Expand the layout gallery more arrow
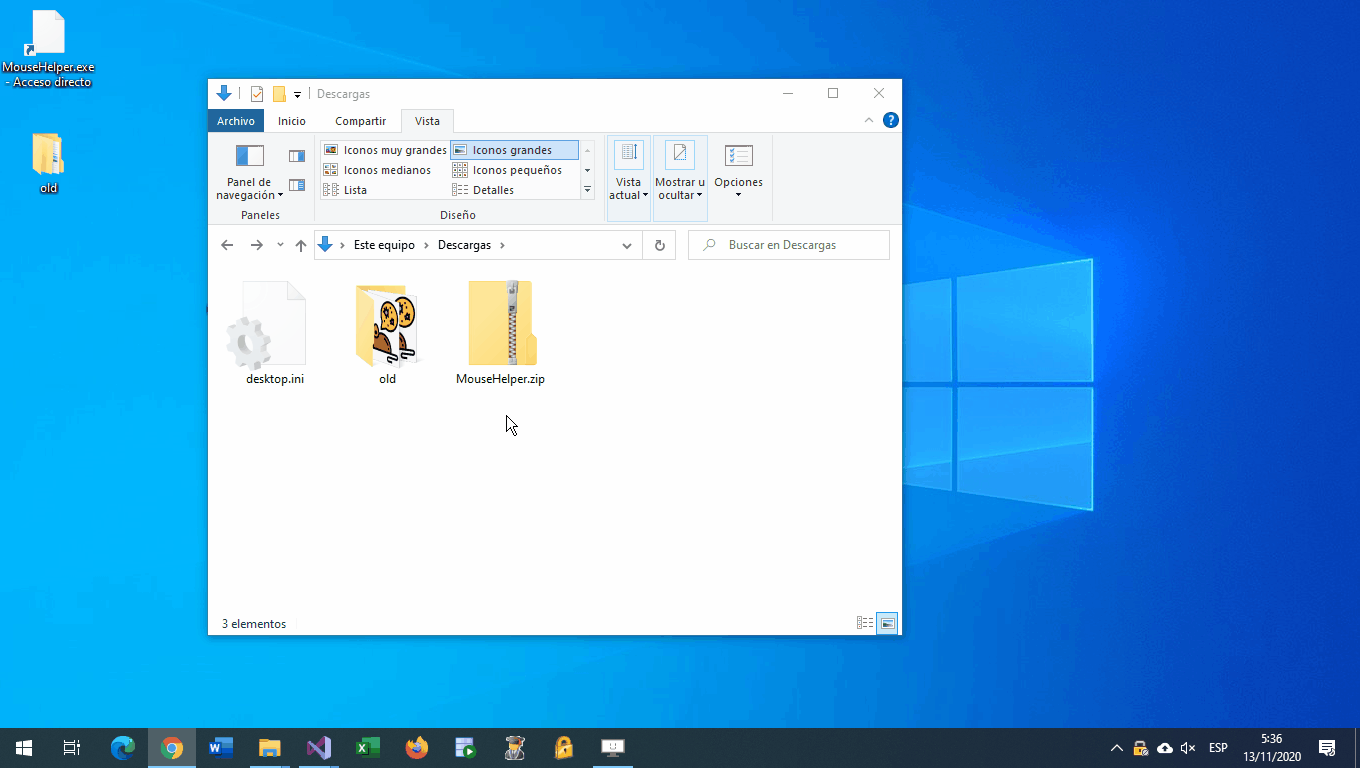1360x768 pixels. click(x=587, y=190)
